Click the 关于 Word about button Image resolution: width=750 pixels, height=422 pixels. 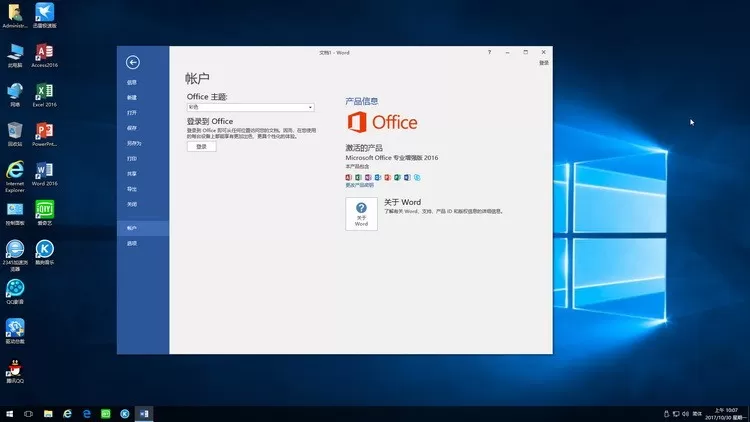[x=361, y=214]
